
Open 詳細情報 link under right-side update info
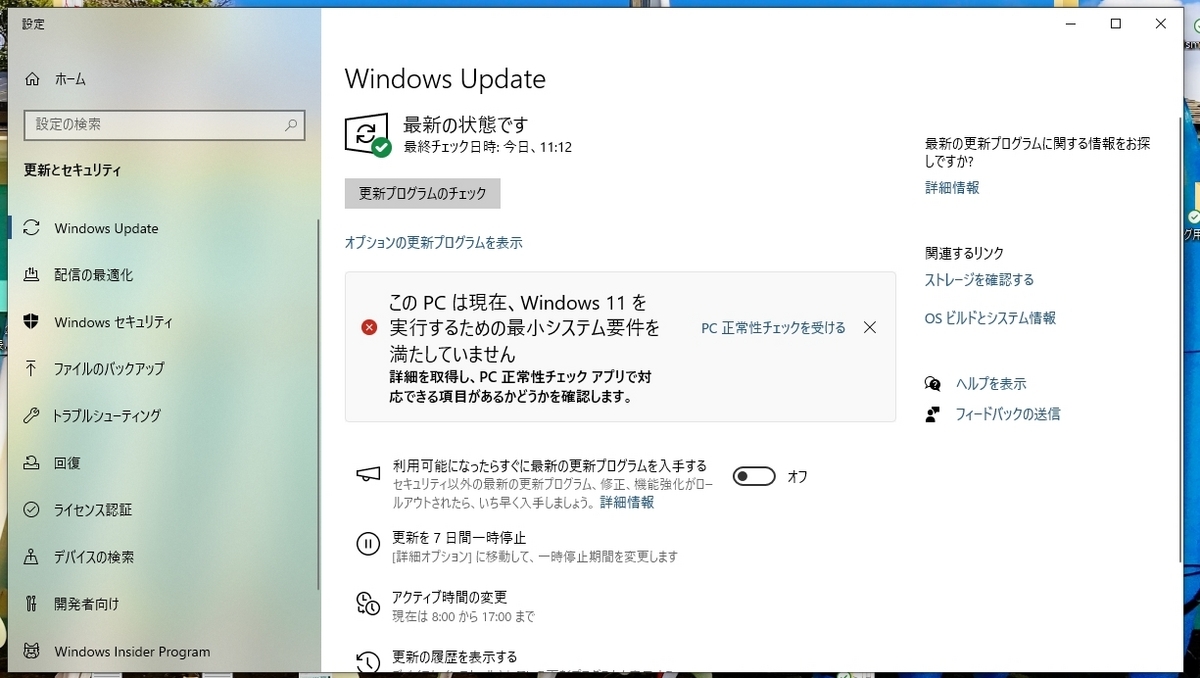click(952, 187)
